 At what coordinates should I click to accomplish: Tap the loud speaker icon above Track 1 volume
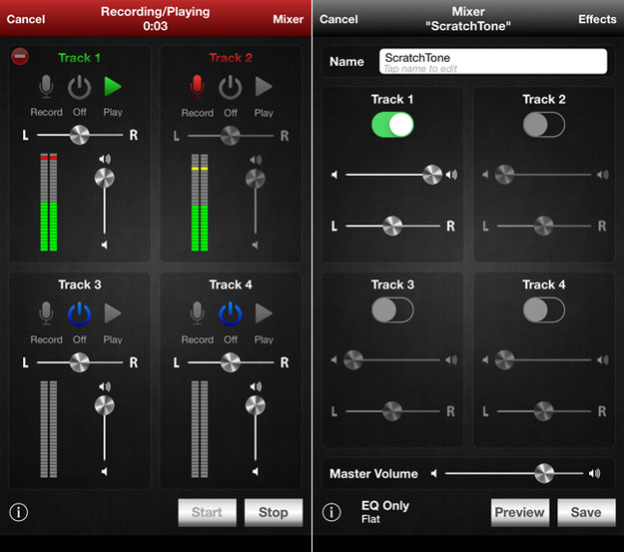click(105, 159)
